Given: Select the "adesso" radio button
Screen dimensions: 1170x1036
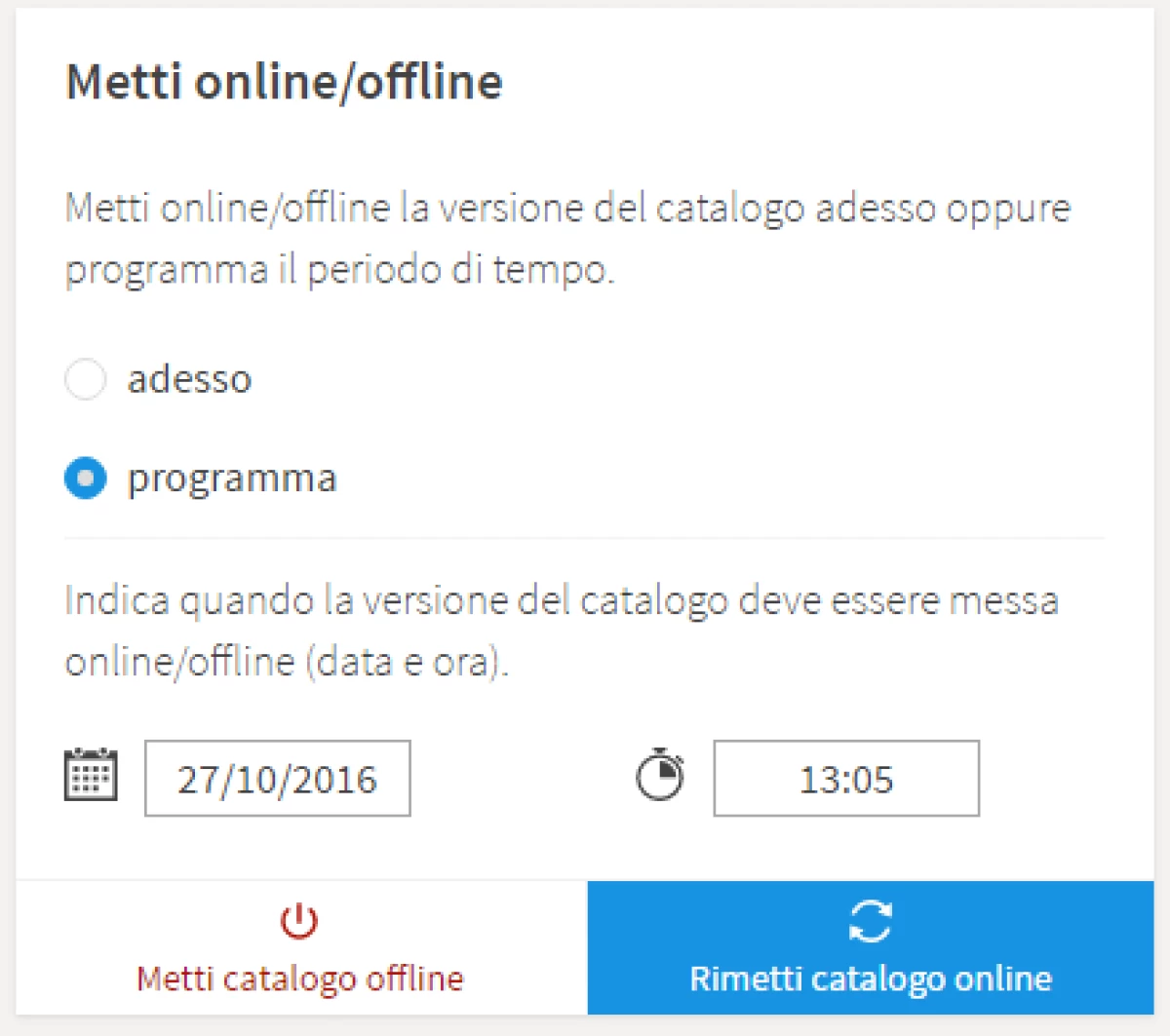Looking at the screenshot, I should coord(85,378).
